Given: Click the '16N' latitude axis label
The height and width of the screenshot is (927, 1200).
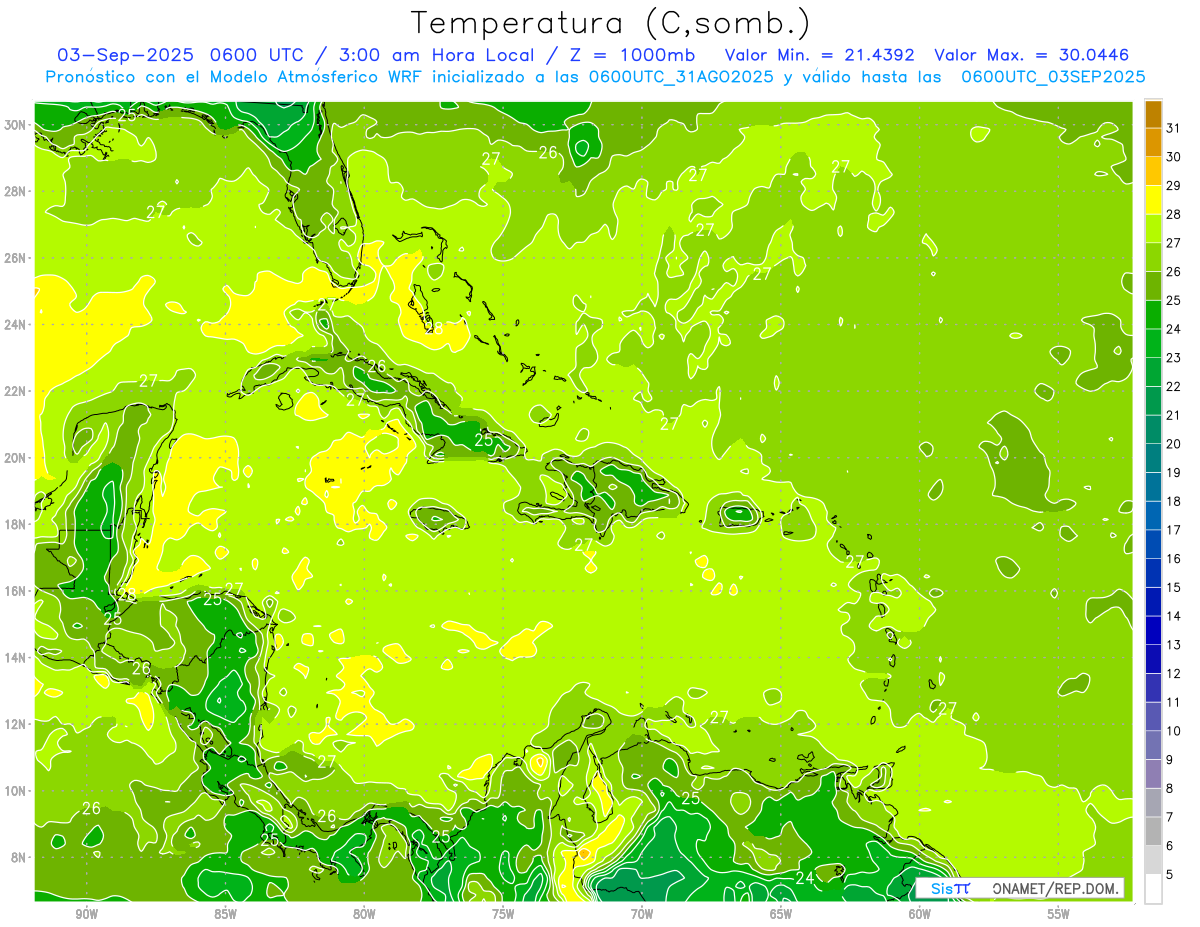Looking at the screenshot, I should click(x=15, y=591).
